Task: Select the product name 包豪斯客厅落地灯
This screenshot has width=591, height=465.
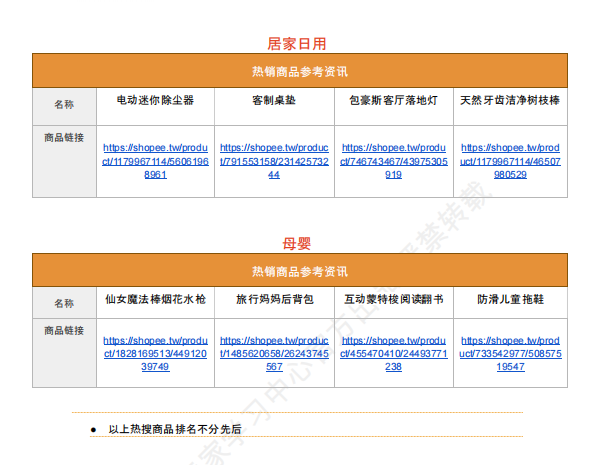Action: (393, 100)
